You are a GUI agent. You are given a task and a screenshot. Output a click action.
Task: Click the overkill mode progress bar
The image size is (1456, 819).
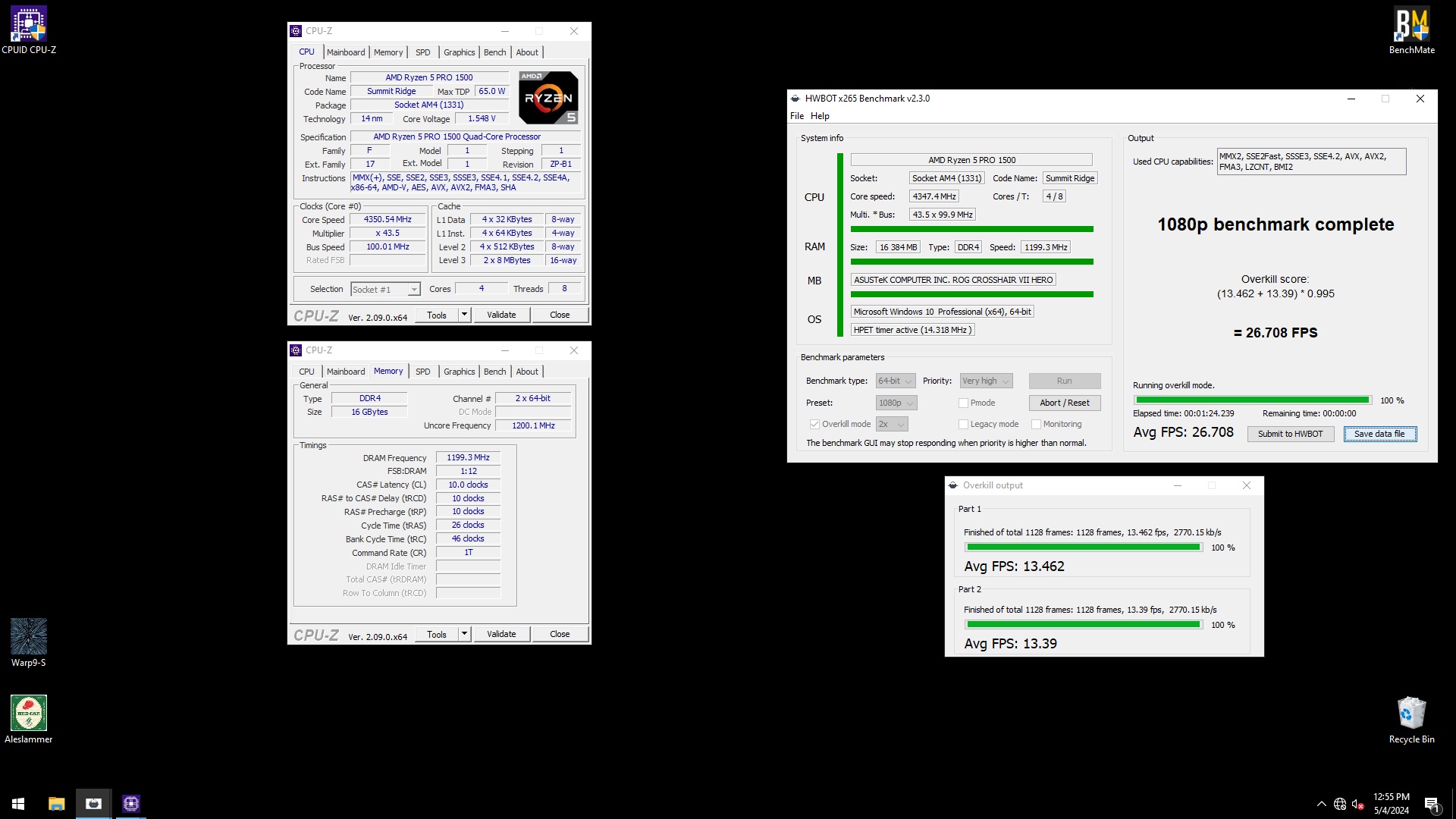pyautogui.click(x=1252, y=400)
